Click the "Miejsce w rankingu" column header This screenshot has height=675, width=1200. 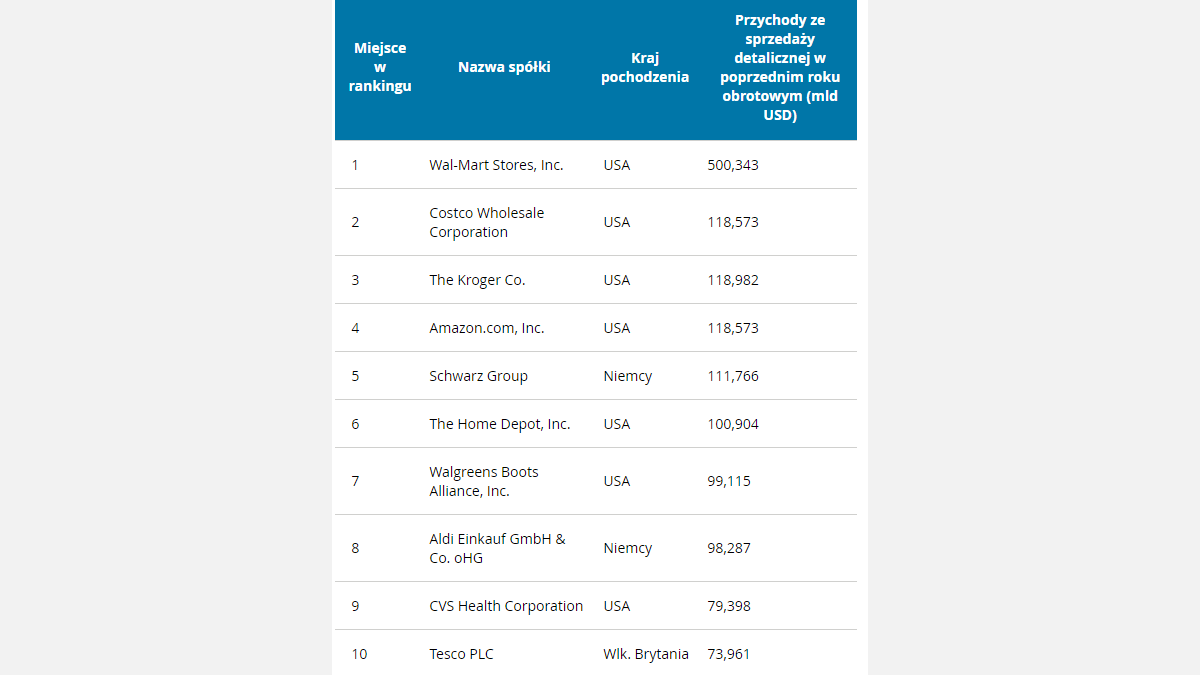(380, 67)
